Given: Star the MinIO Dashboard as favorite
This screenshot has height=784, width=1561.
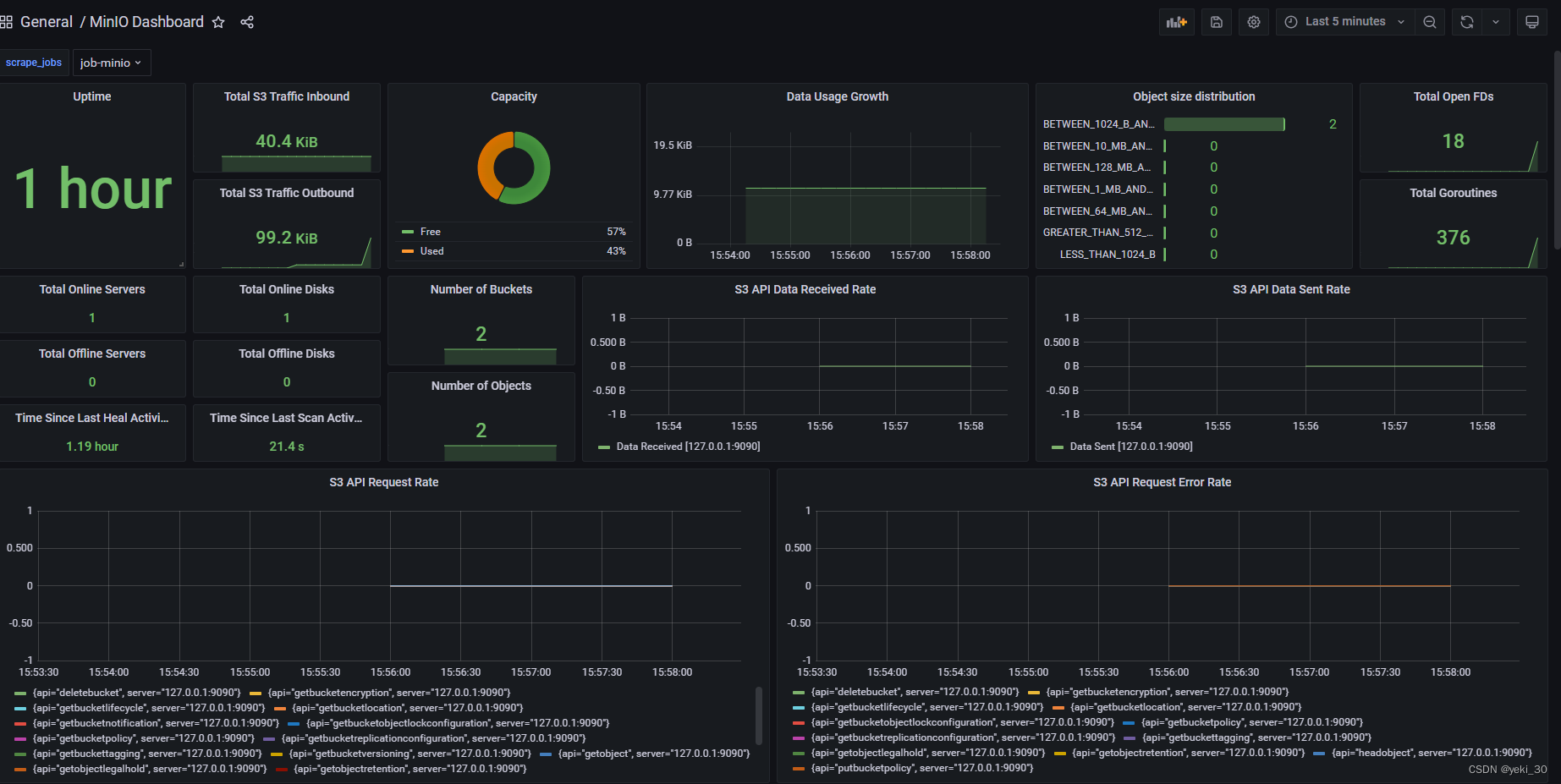Looking at the screenshot, I should (218, 22).
